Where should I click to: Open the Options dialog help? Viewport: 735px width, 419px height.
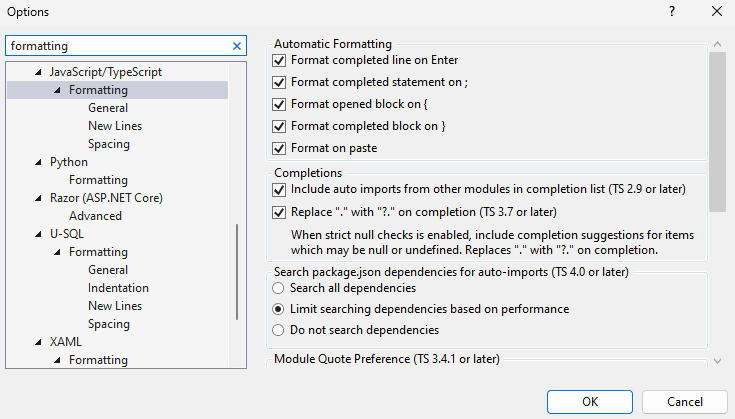click(x=670, y=12)
